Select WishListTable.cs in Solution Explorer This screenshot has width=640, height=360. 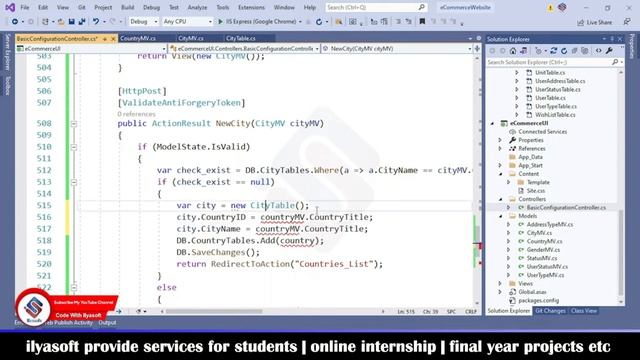[555, 115]
